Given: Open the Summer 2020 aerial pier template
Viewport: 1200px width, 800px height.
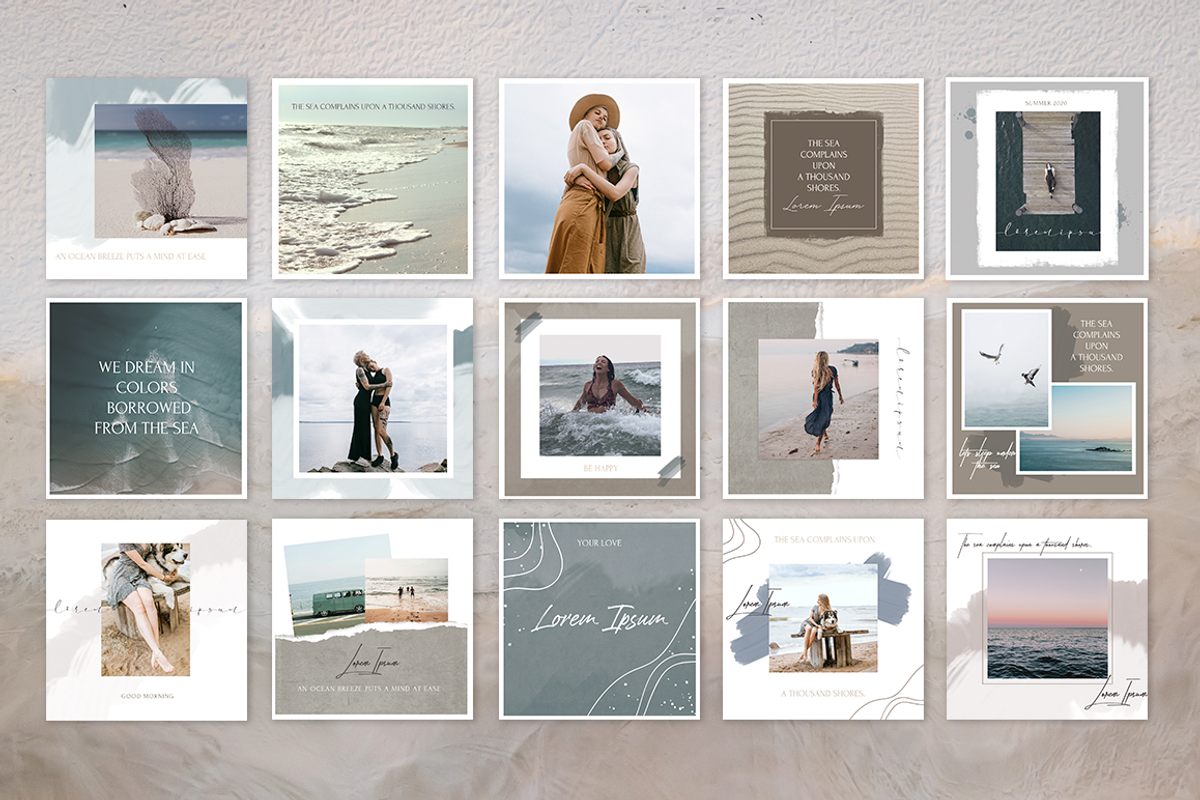Looking at the screenshot, I should 1047,180.
